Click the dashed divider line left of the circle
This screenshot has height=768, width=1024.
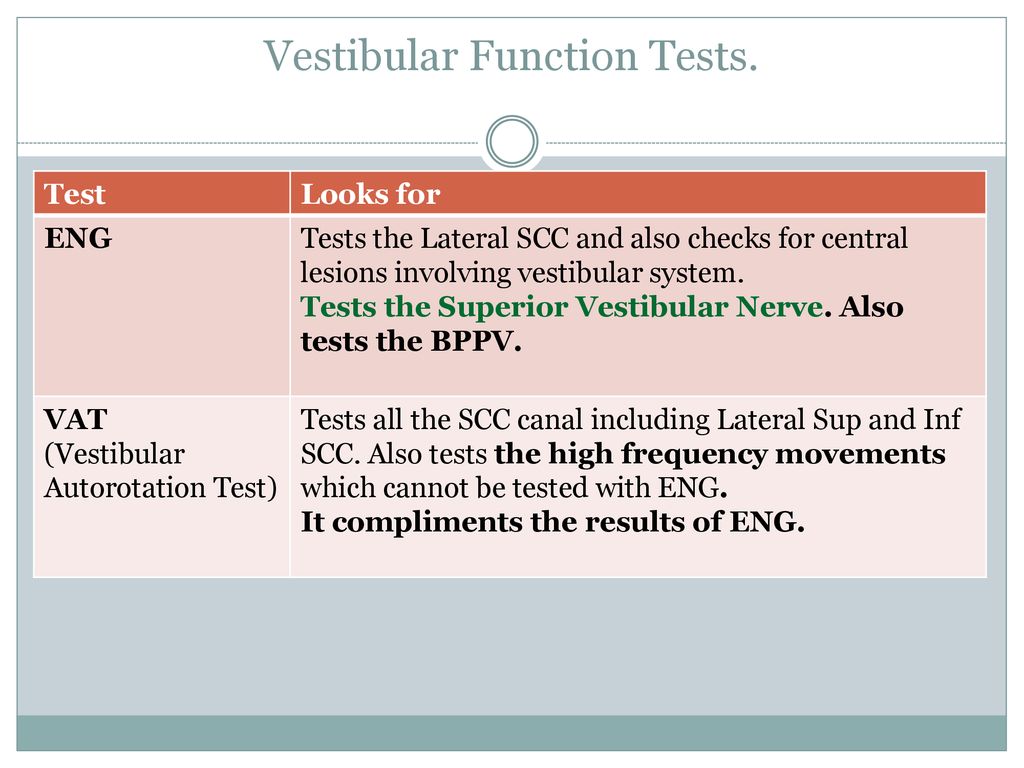(248, 142)
